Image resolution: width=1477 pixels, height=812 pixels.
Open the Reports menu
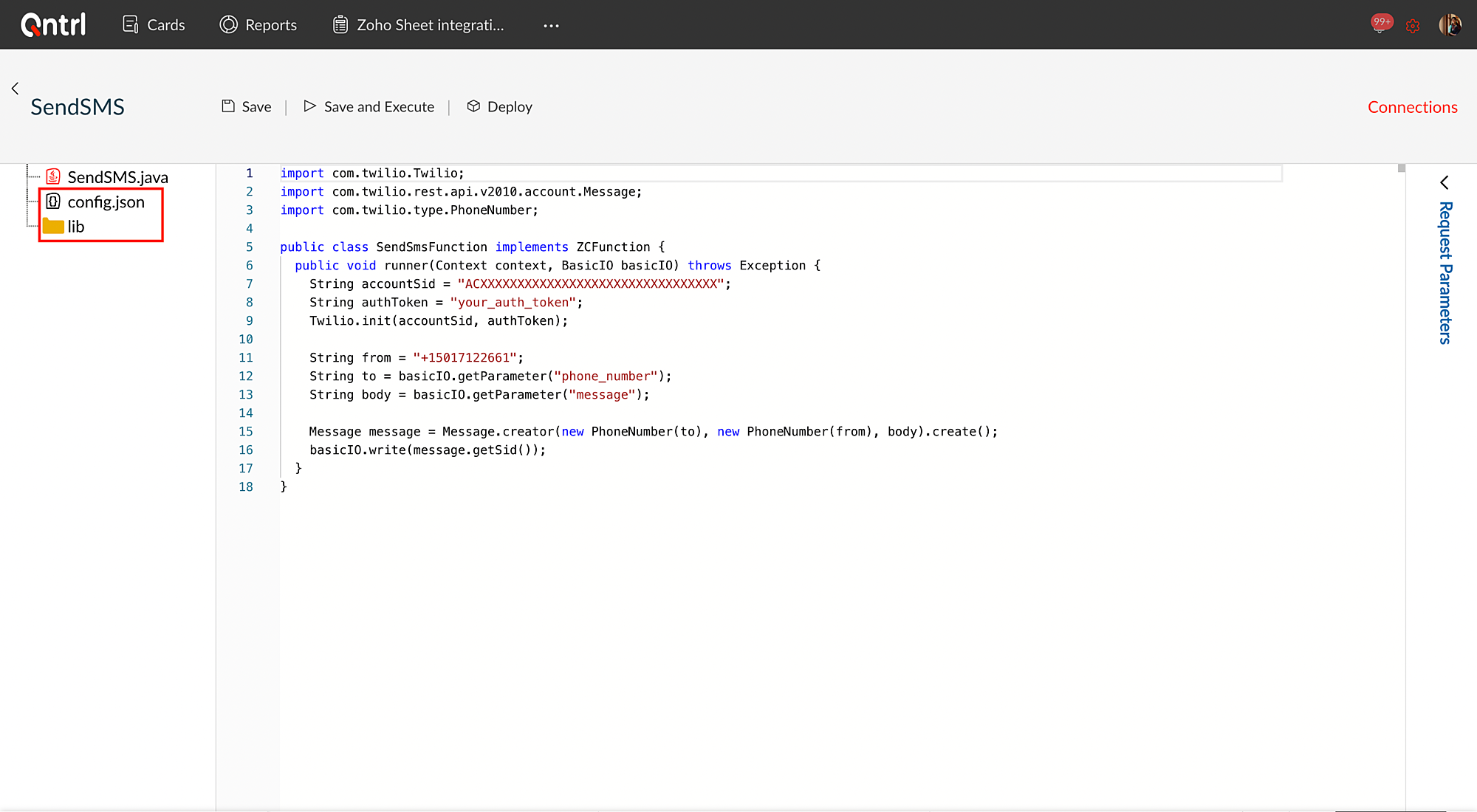coord(258,24)
